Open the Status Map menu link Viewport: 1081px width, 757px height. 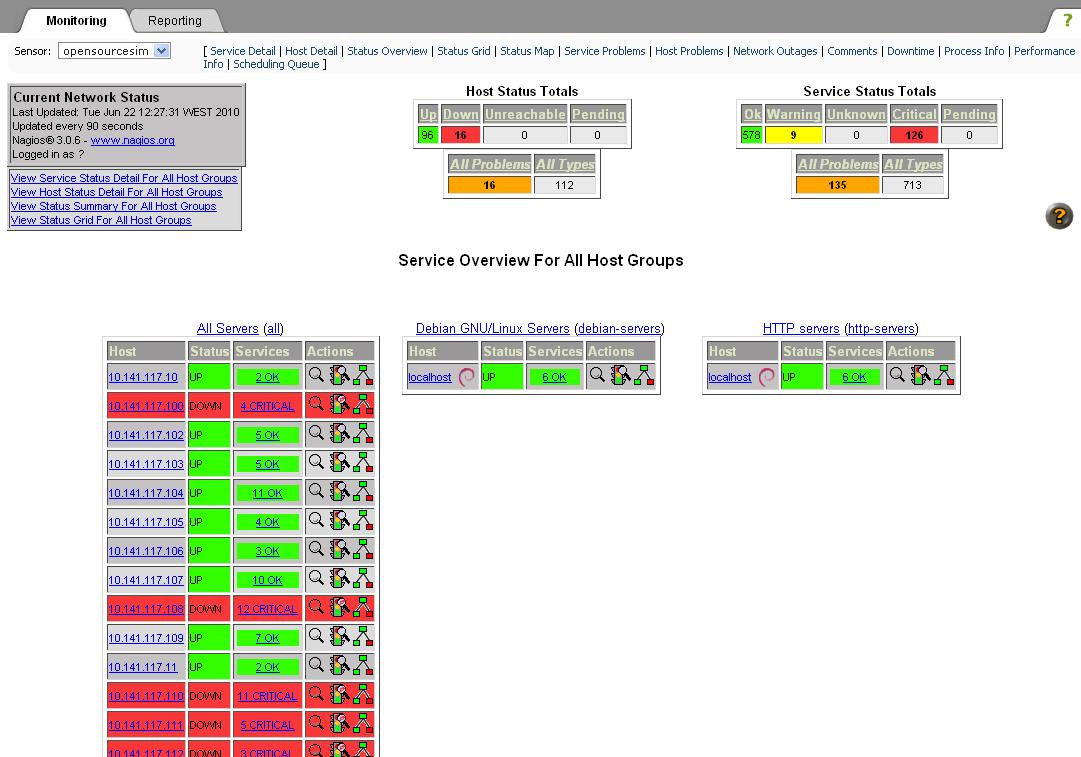pyautogui.click(x=527, y=51)
